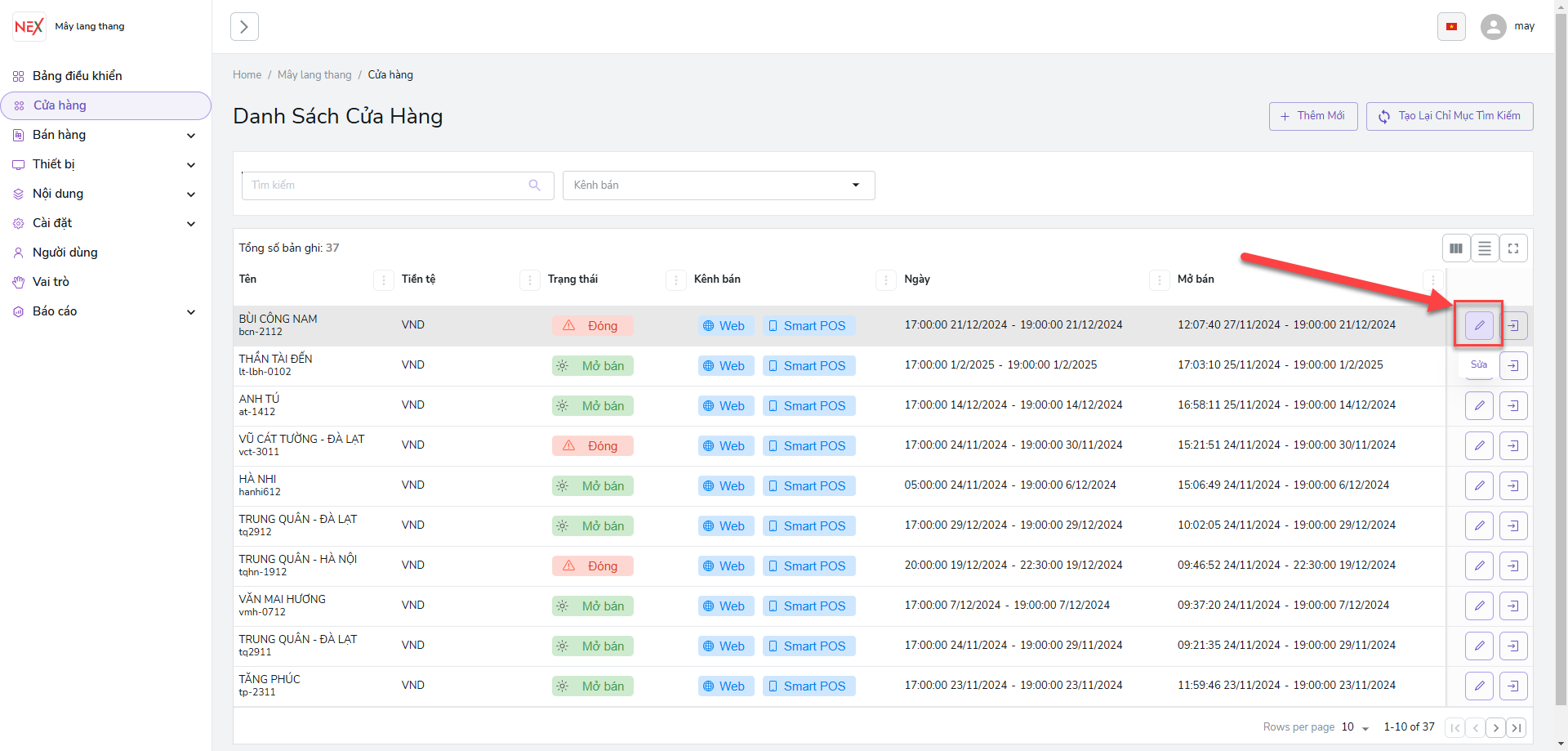Open the language flag selector
The image size is (1568, 751).
[1451, 26]
